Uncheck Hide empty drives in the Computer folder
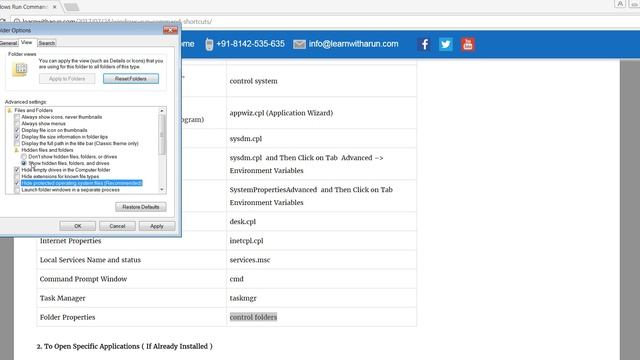Viewport: 640px width, 360px height. (17, 170)
